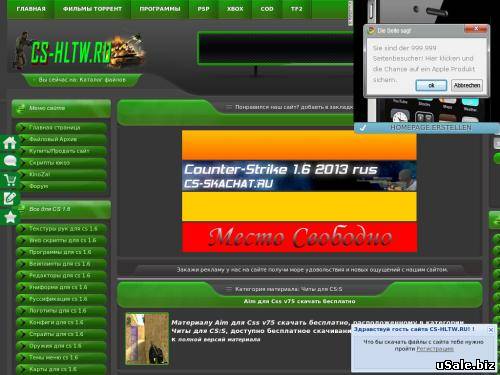Image resolution: width=500 pixels, height=375 pixels.
Task: Click the Abbrechen button in the dialog
Action: click(x=467, y=85)
